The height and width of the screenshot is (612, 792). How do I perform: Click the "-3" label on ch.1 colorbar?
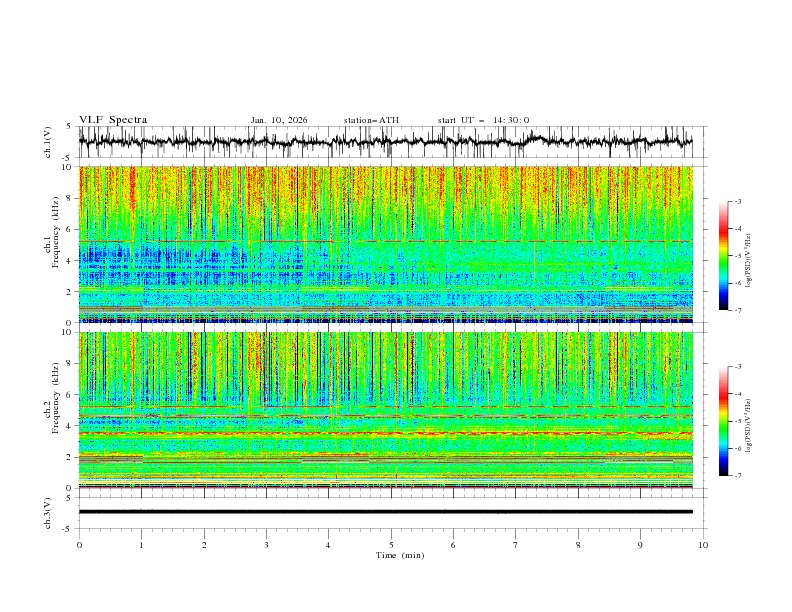(x=738, y=201)
